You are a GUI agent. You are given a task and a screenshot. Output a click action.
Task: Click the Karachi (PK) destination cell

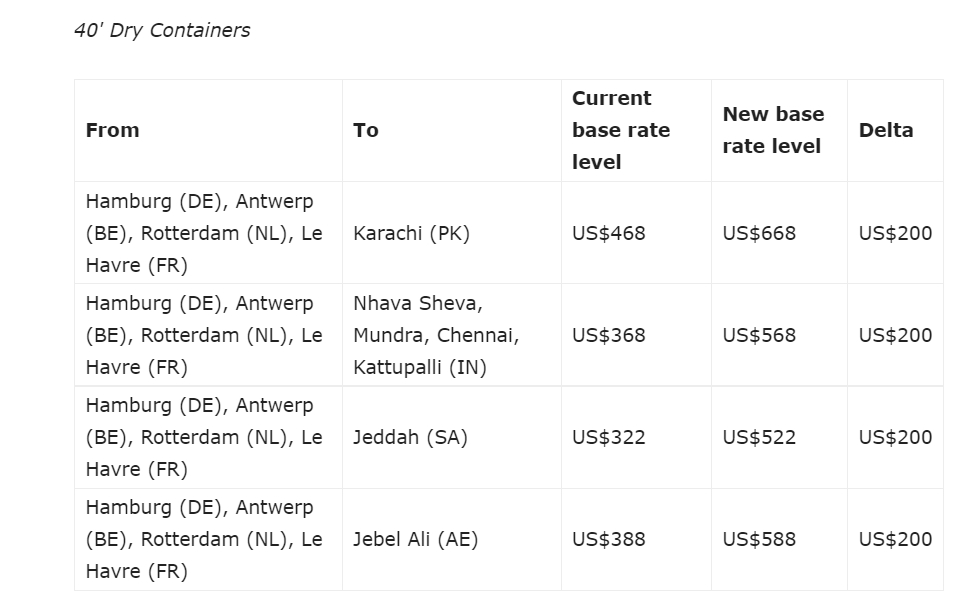pyautogui.click(x=411, y=233)
